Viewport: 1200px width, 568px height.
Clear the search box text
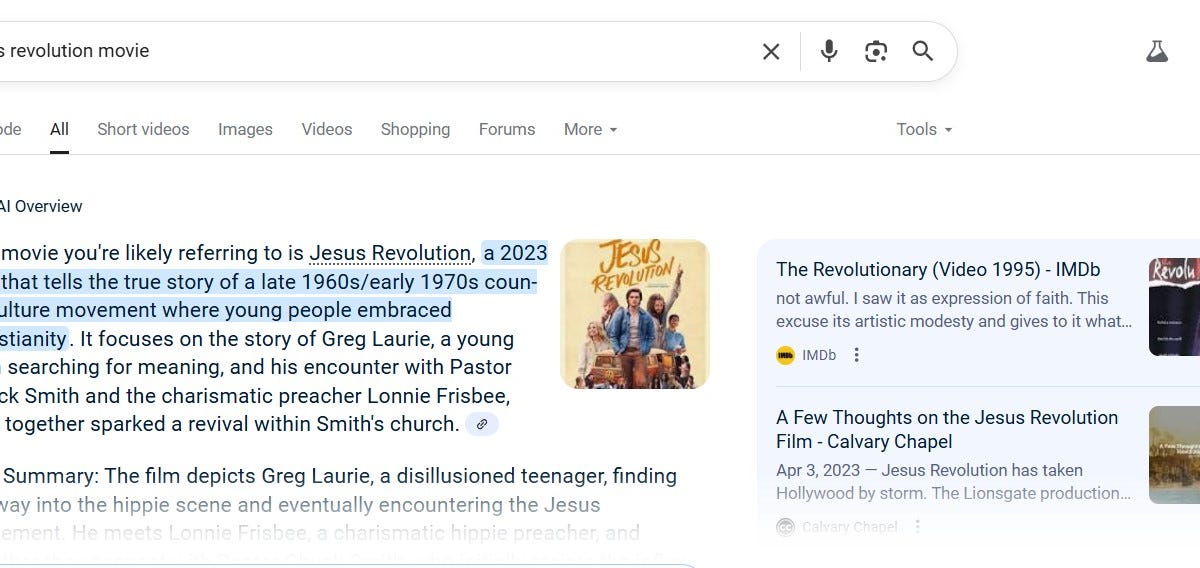pos(771,51)
